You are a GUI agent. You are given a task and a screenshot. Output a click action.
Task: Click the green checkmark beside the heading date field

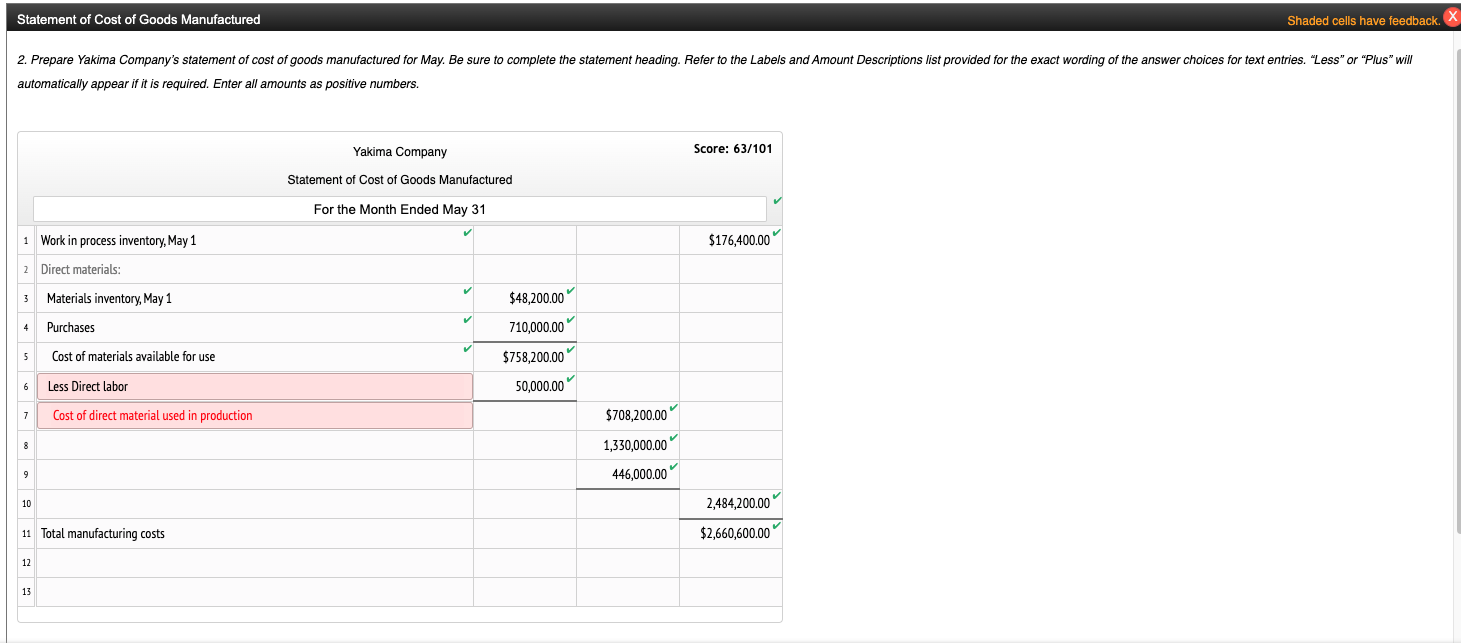tap(776, 202)
